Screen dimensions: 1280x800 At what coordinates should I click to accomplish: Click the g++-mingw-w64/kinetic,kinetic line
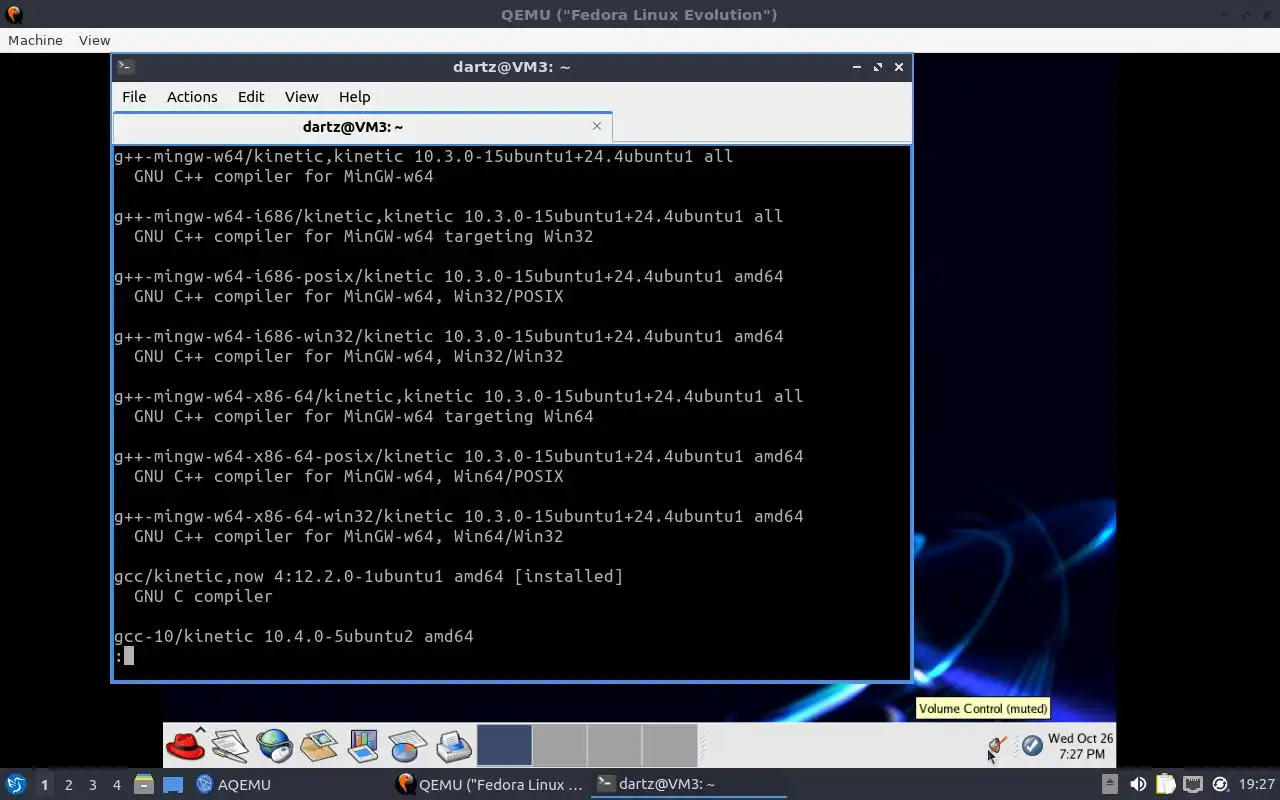pyautogui.click(x=424, y=156)
